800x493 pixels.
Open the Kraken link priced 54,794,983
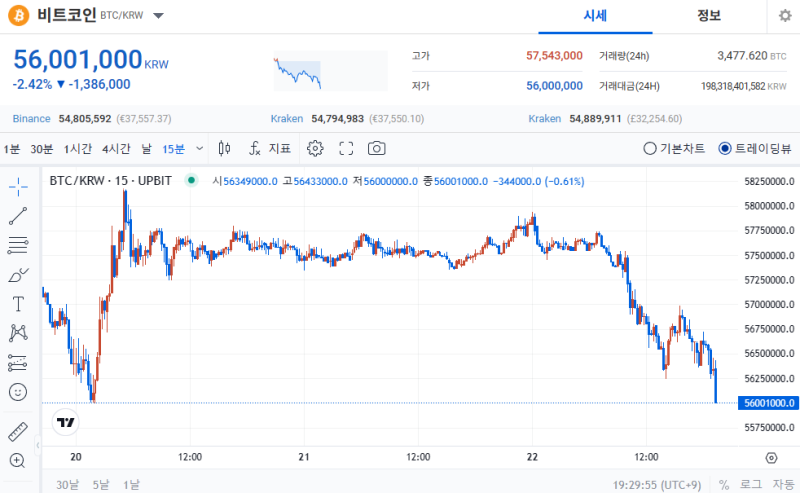287,118
